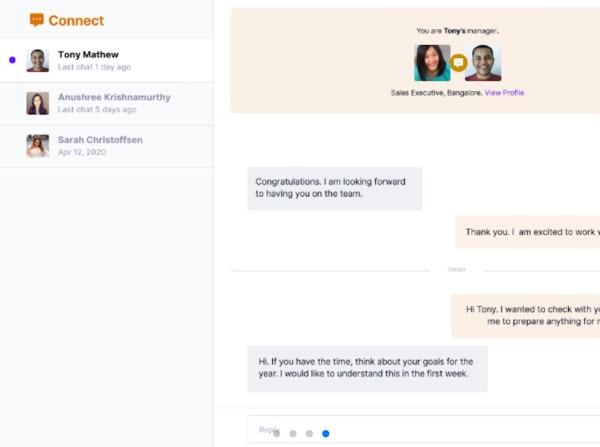Viewport: 600px width, 447px height.
Task: Click the active blue pagination dot
Action: point(326,433)
